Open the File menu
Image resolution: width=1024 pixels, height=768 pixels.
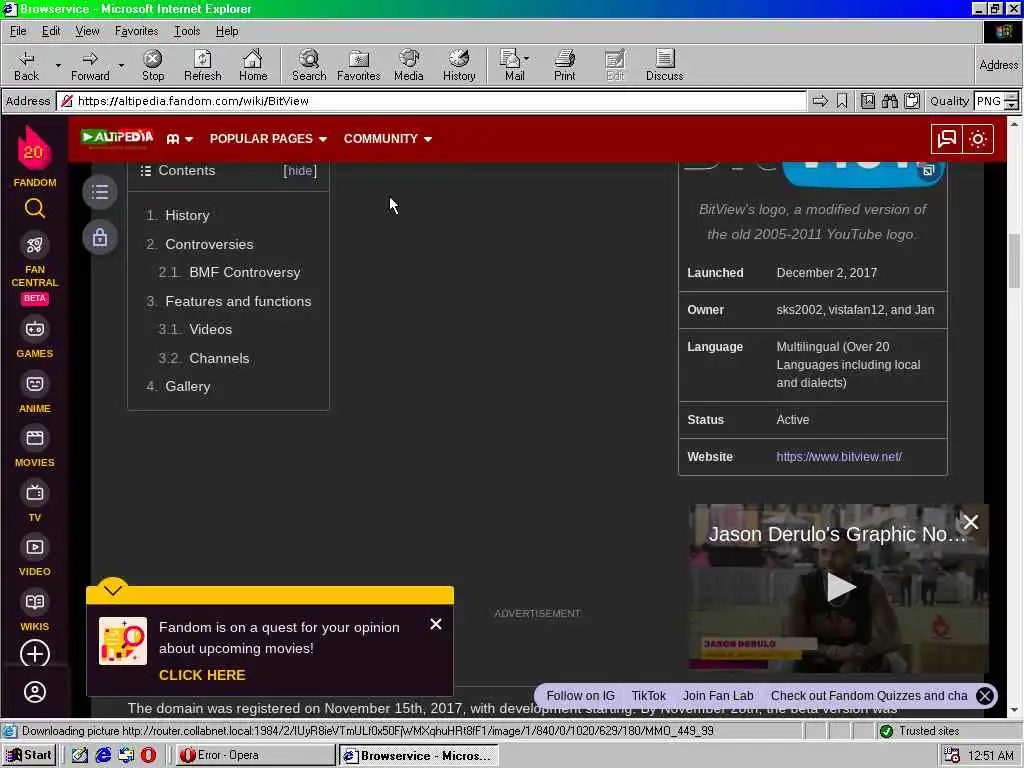18,31
